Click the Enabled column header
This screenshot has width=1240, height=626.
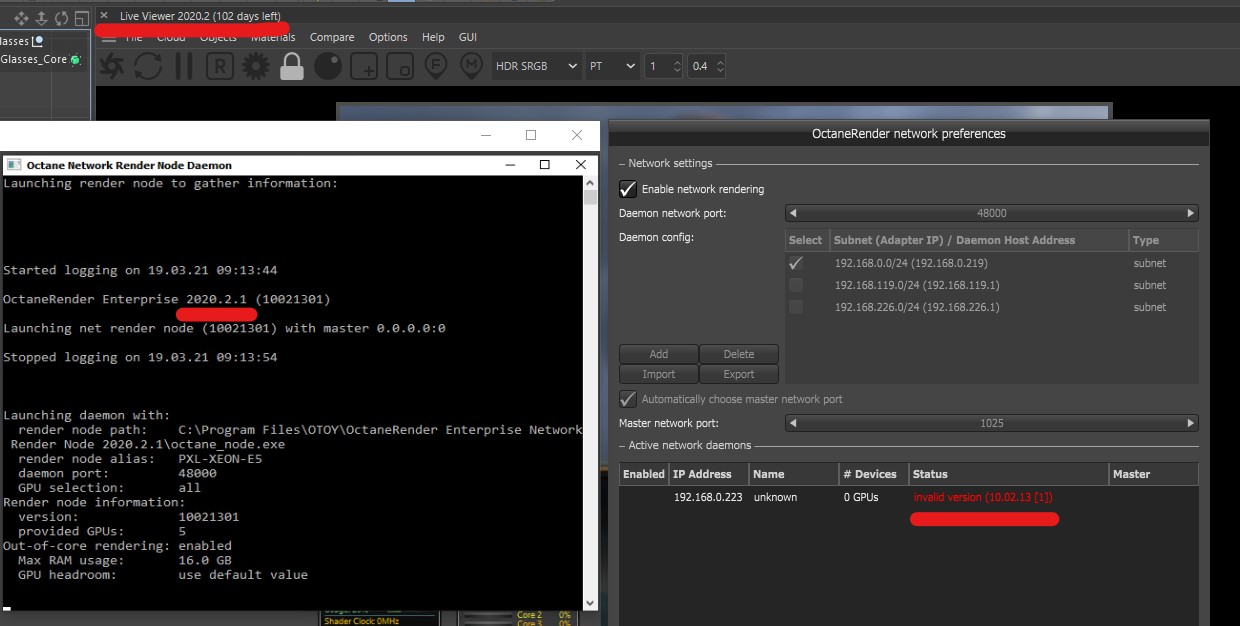(644, 474)
